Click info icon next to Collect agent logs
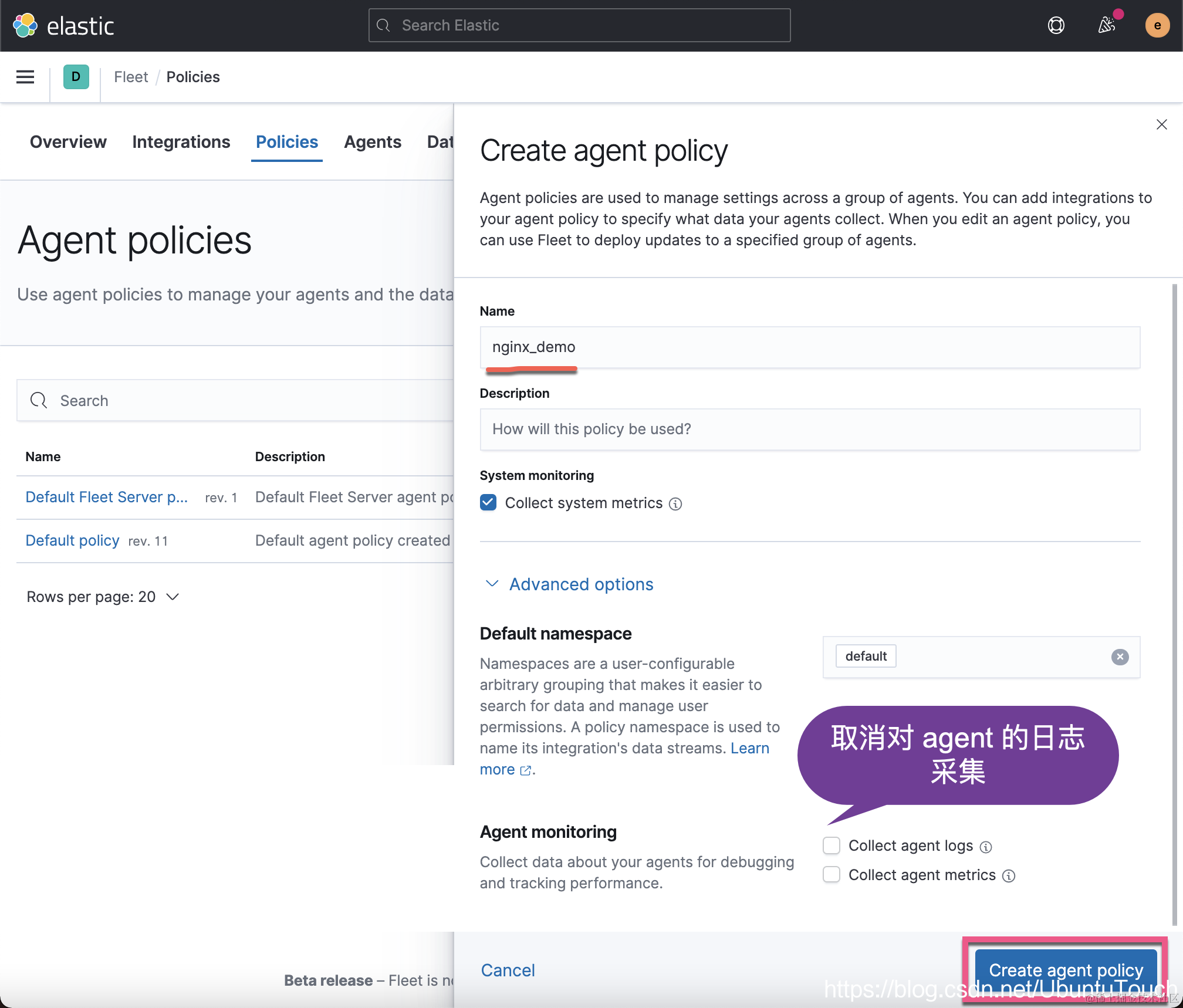Screen dimensions: 1183x1008 (x=986, y=847)
